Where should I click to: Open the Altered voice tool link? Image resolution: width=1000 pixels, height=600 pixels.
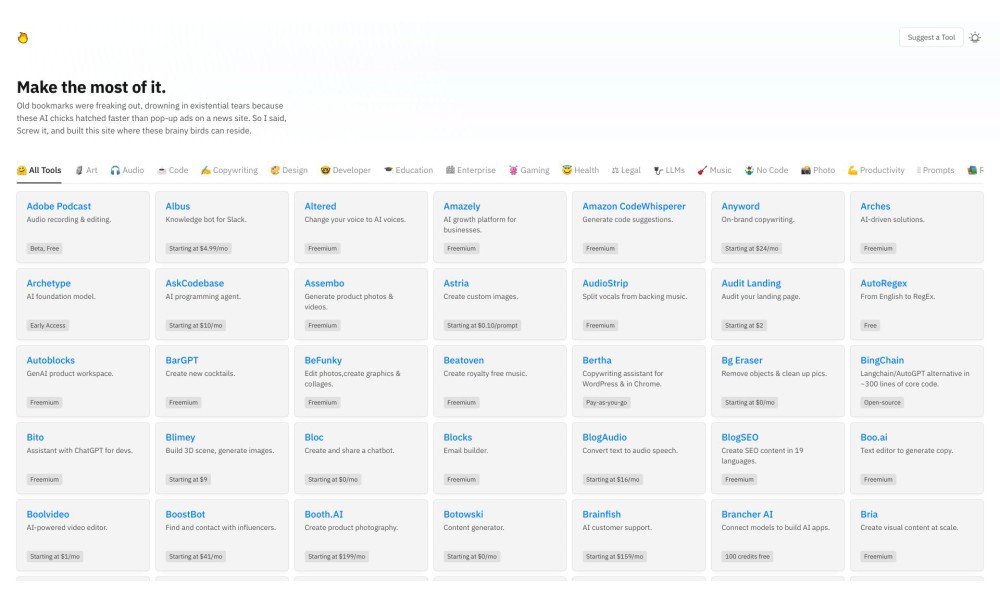(x=320, y=206)
